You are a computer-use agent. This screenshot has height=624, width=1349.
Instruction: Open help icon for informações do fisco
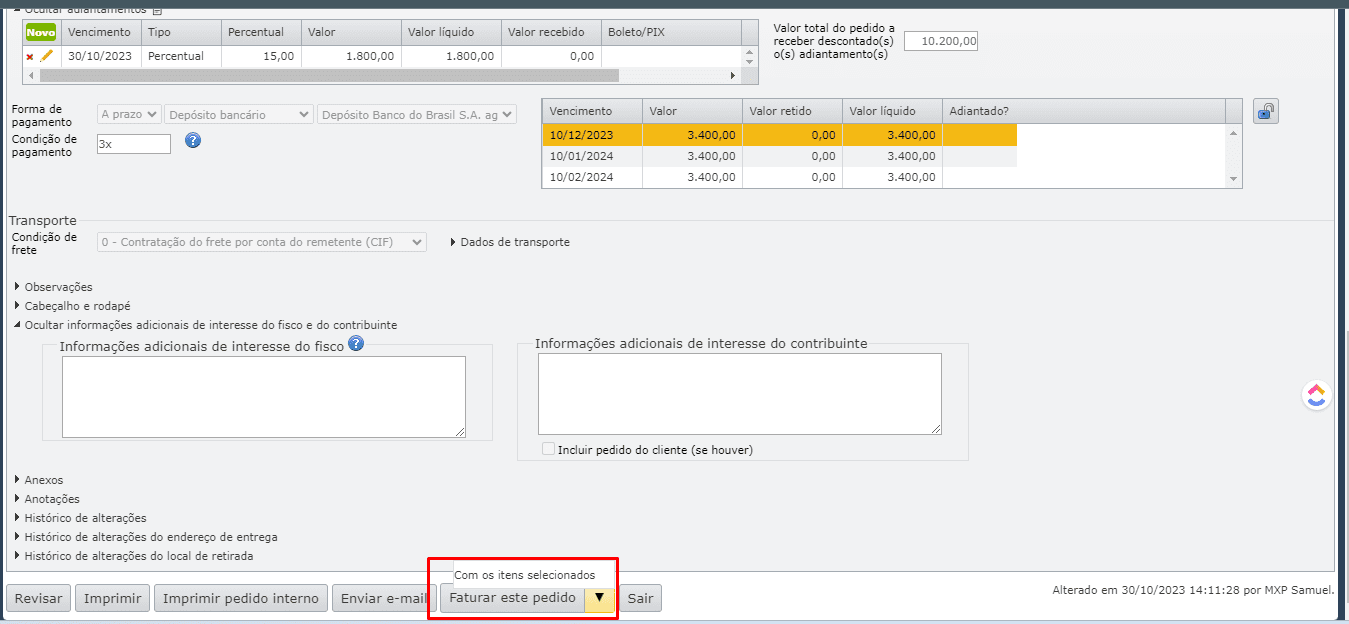(x=355, y=343)
